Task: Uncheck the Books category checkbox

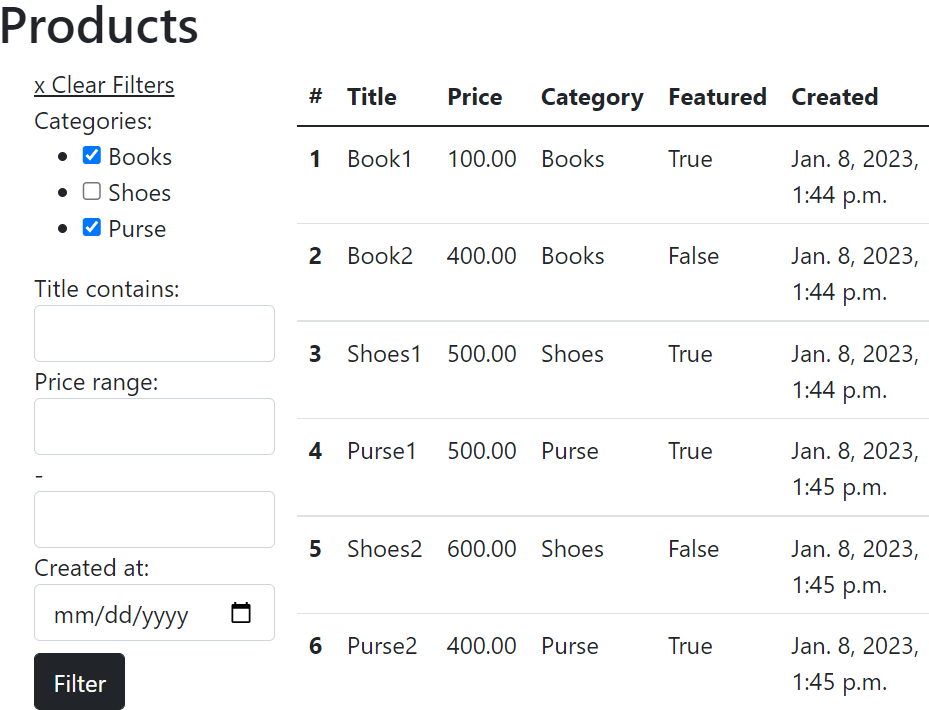Action: coord(92,156)
